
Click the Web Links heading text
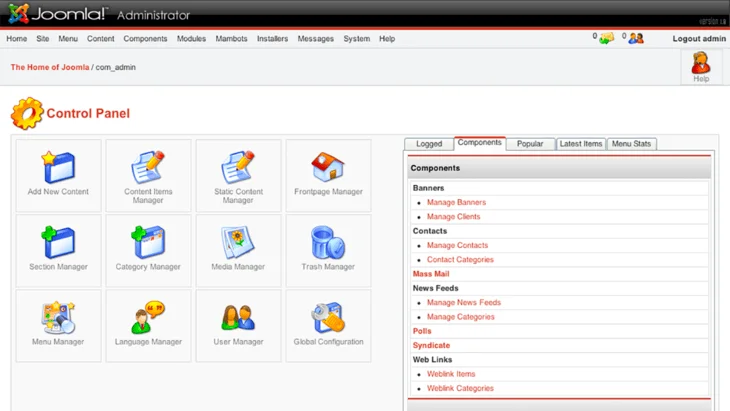pyautogui.click(x=432, y=360)
